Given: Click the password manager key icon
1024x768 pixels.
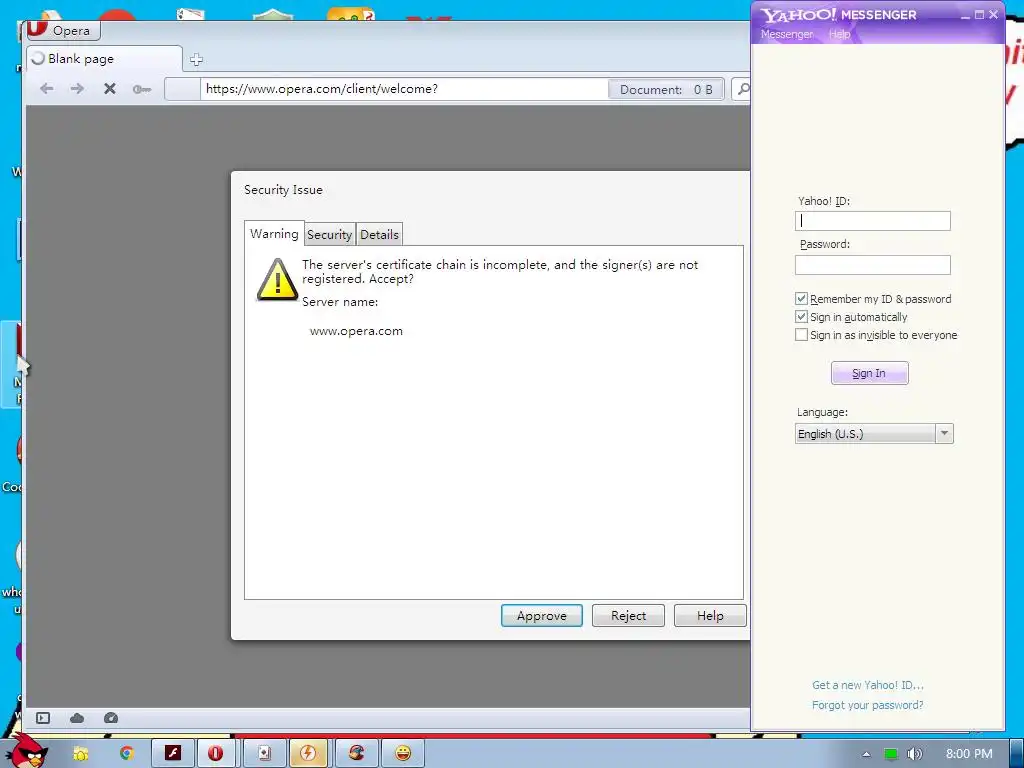Looking at the screenshot, I should point(142,89).
